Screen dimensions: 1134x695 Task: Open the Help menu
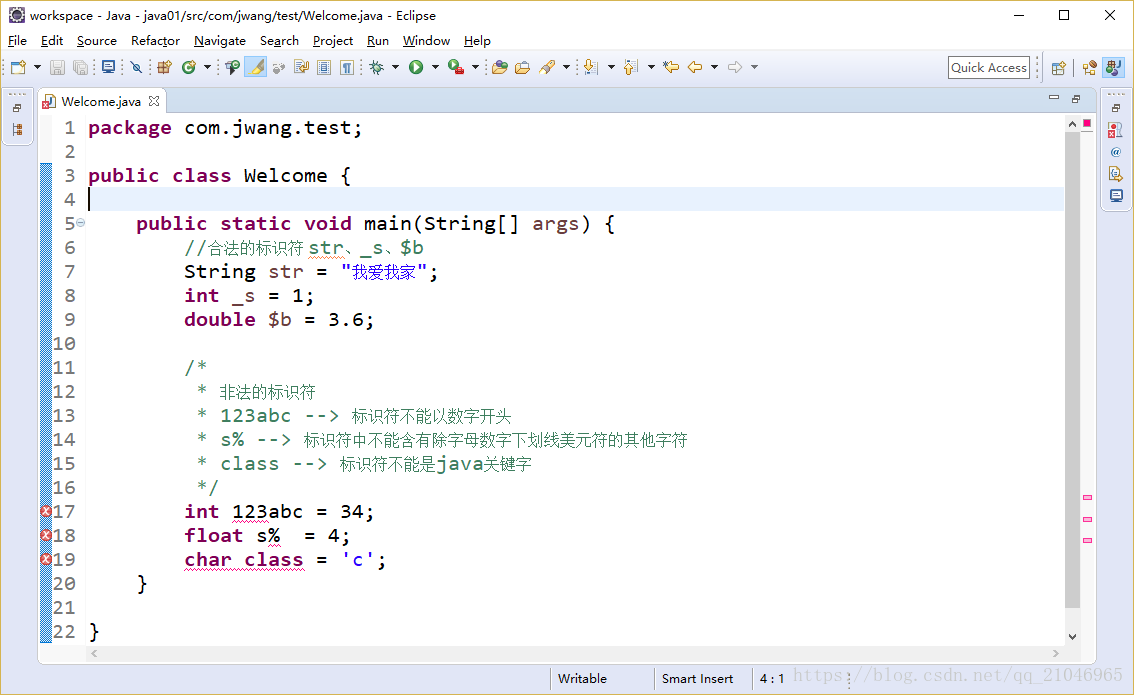click(x=477, y=40)
